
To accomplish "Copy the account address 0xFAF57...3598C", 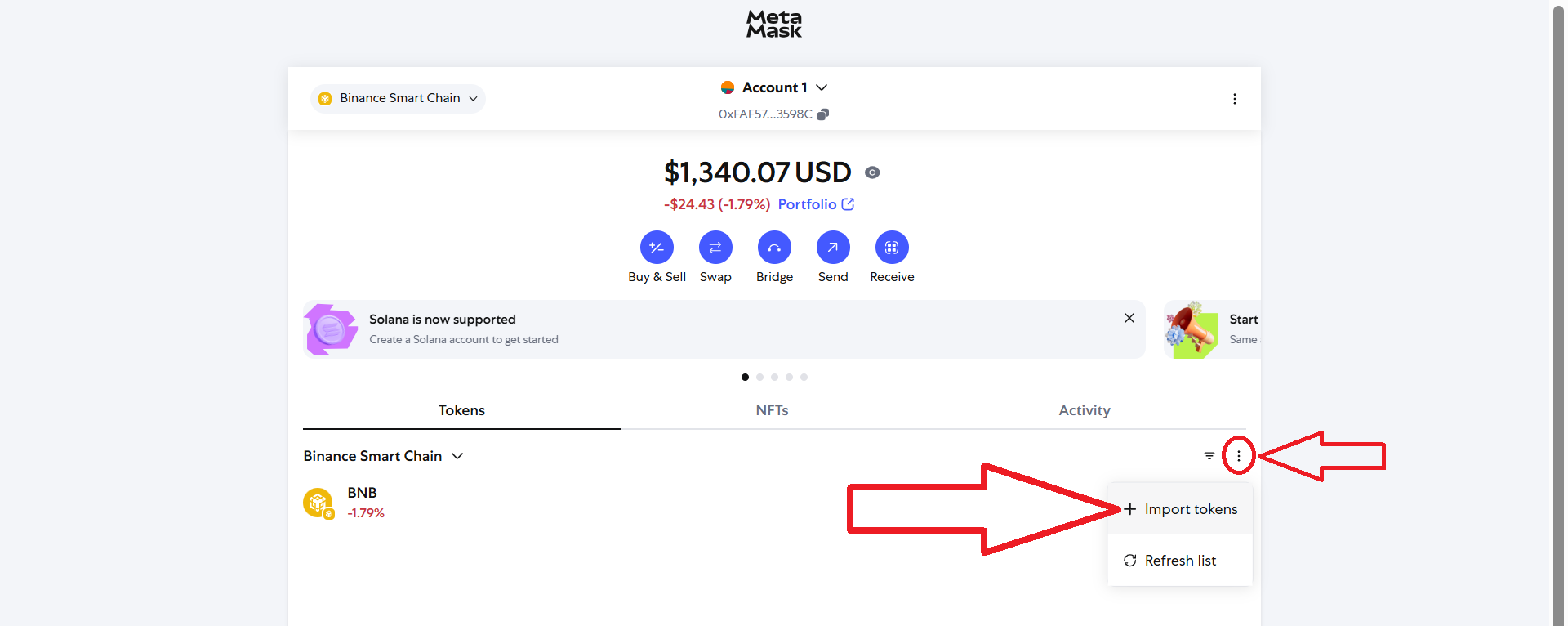I will [823, 114].
